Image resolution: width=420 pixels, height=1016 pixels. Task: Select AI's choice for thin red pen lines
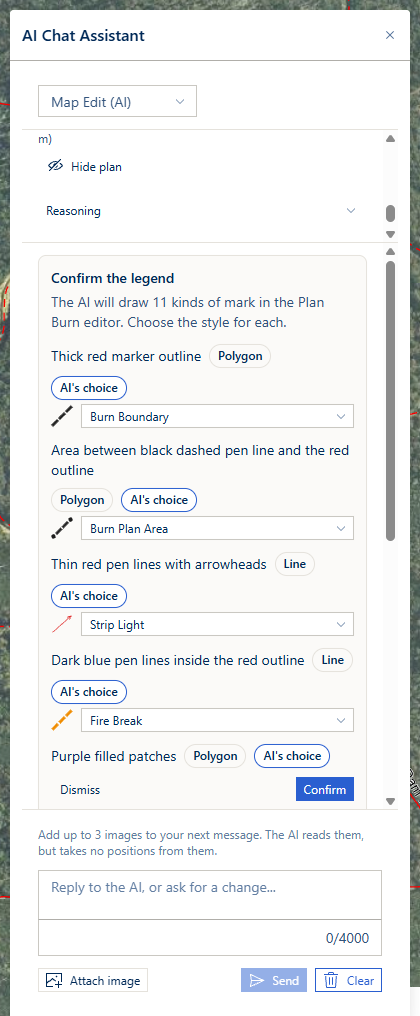[x=89, y=595]
